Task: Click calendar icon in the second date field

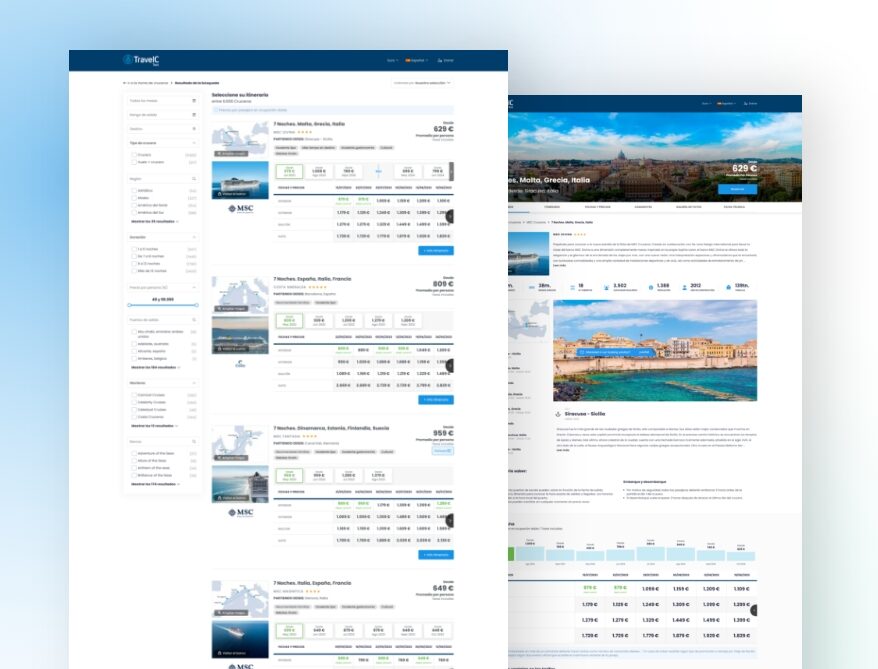Action: point(194,115)
